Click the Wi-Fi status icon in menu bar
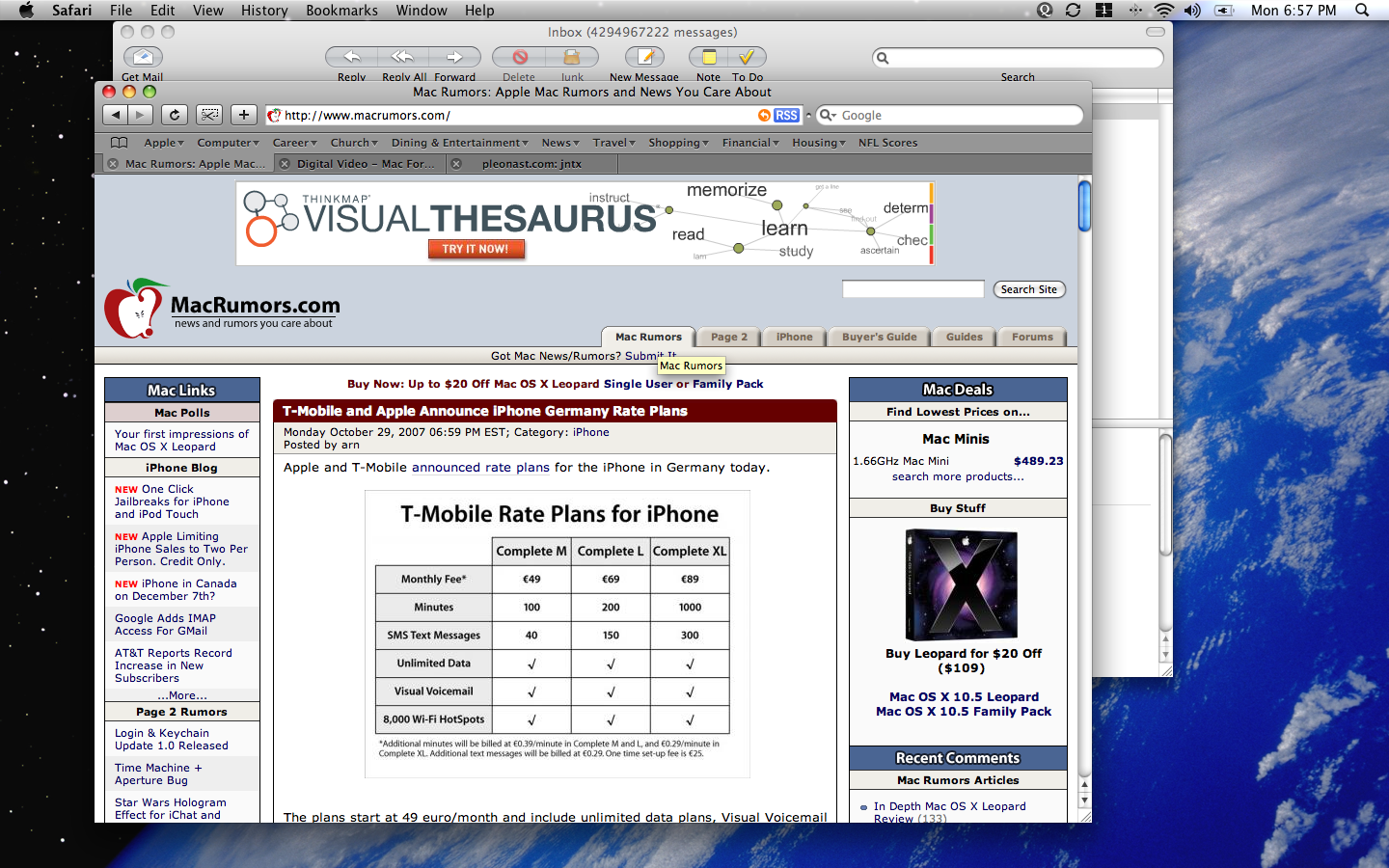This screenshot has width=1389, height=868. pos(1164,11)
